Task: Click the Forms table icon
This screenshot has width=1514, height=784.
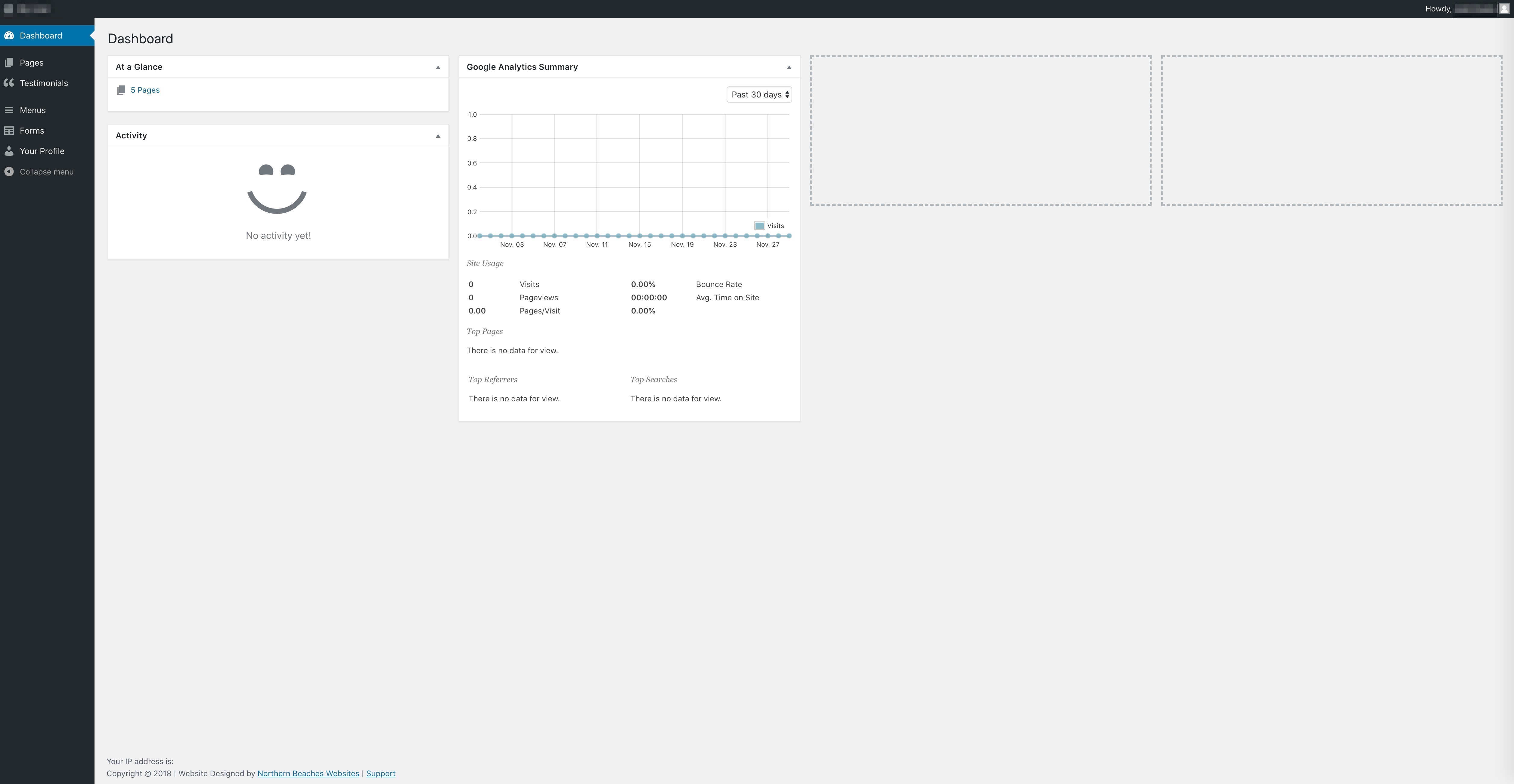Action: click(x=9, y=130)
